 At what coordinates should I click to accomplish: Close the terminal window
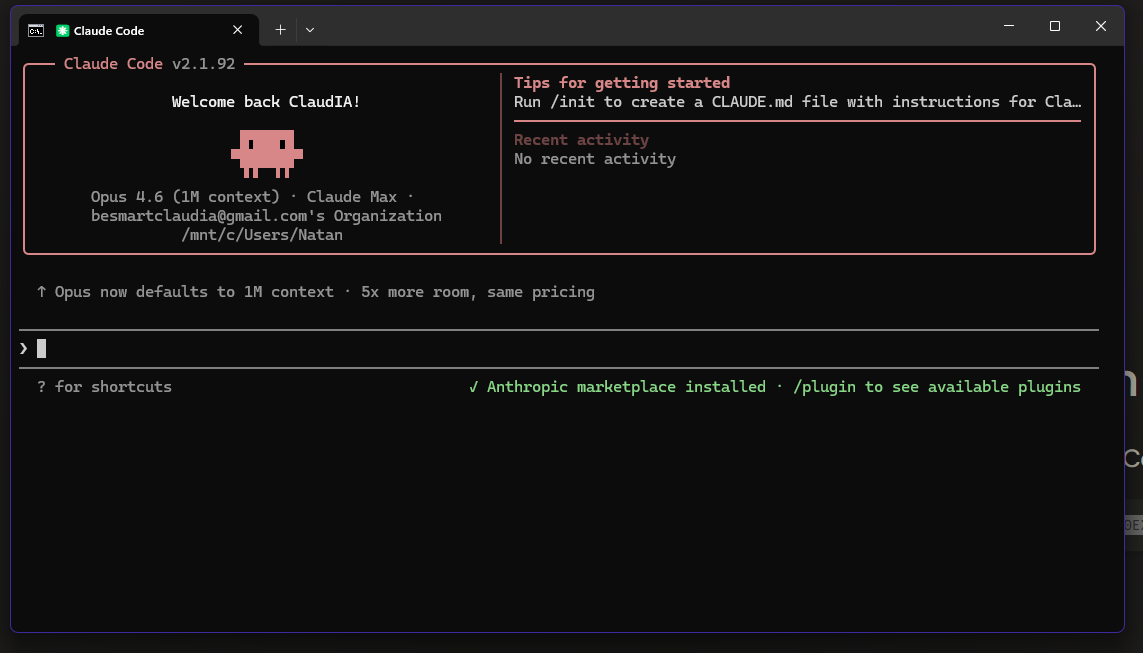click(1101, 26)
